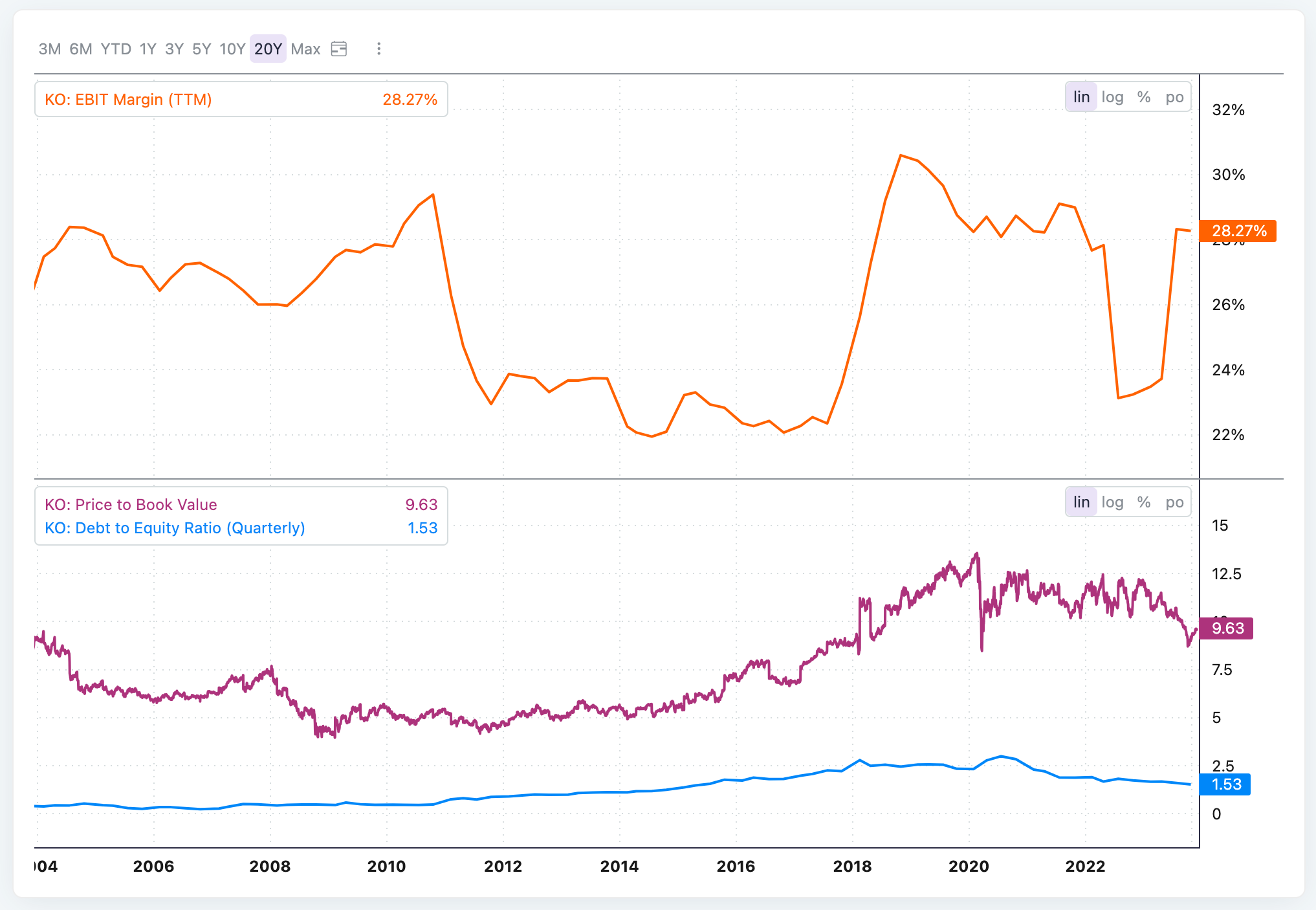Select the 1Y time range
Viewport: 1316px width, 910px height.
[x=148, y=49]
